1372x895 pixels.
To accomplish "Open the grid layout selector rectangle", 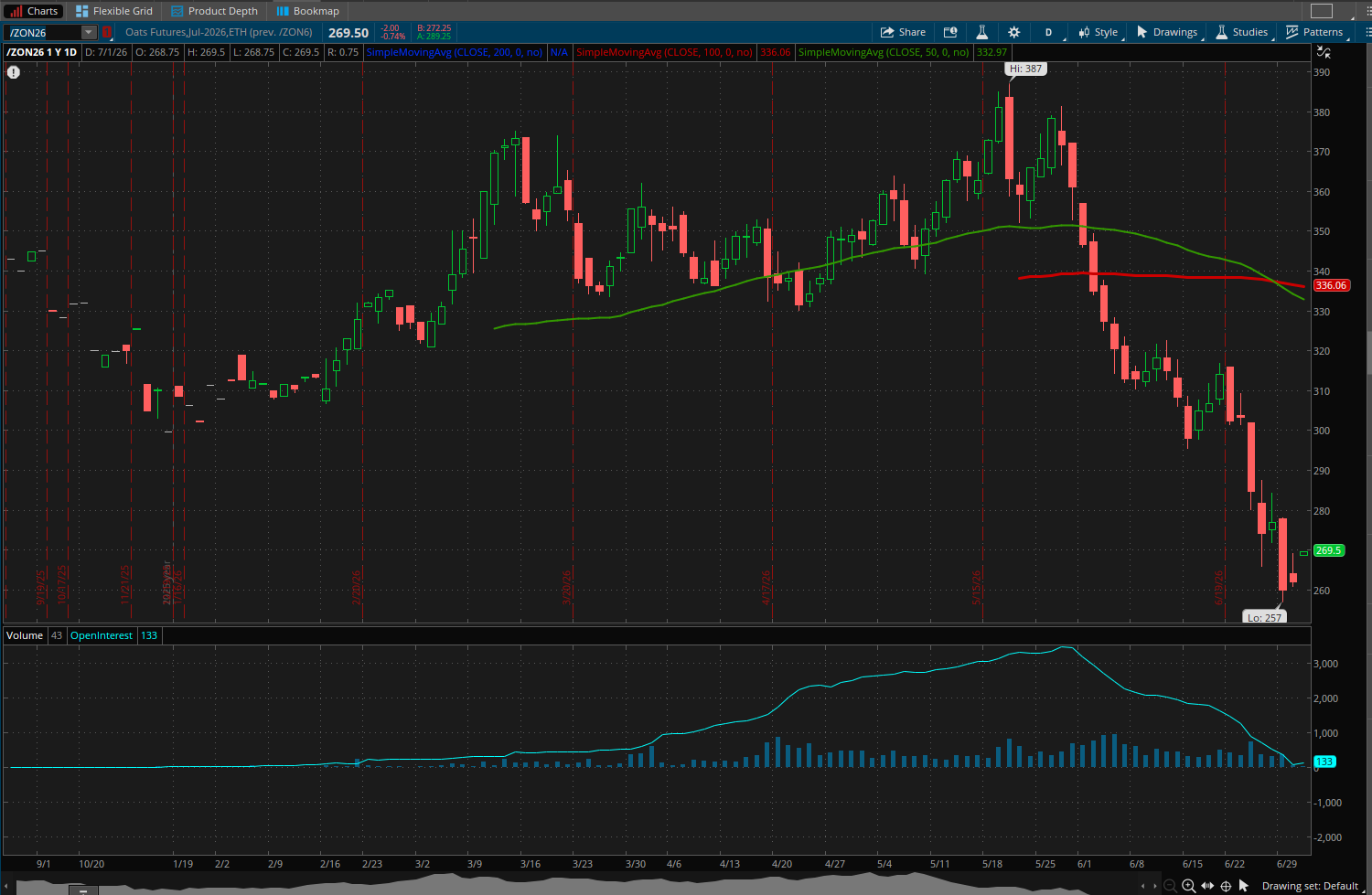I will pyautogui.click(x=1321, y=11).
